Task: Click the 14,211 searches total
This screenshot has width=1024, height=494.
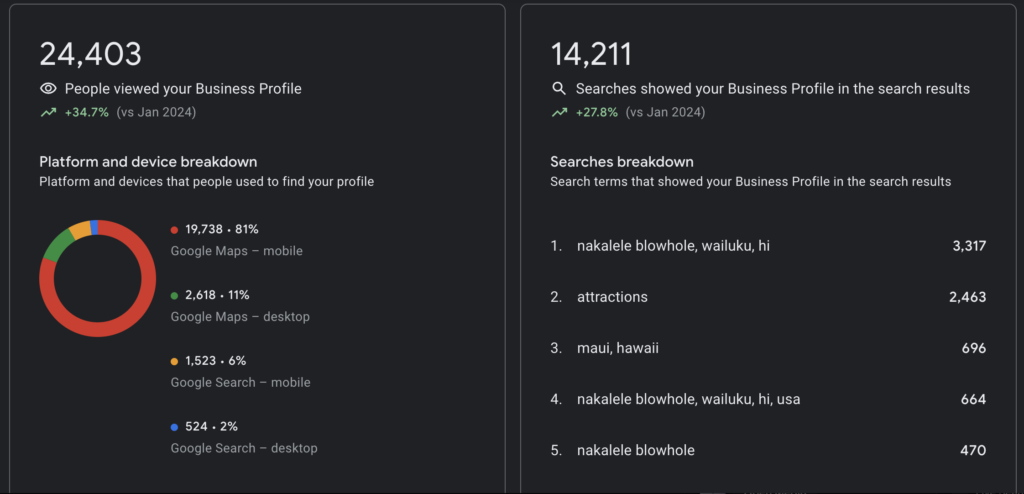Action: point(591,54)
